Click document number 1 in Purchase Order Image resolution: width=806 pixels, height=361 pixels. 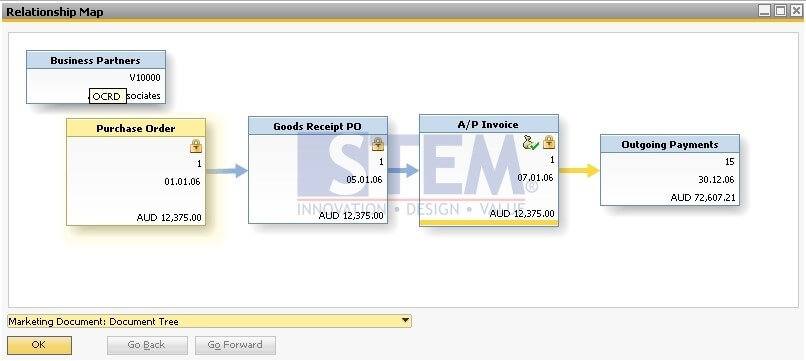pos(199,164)
